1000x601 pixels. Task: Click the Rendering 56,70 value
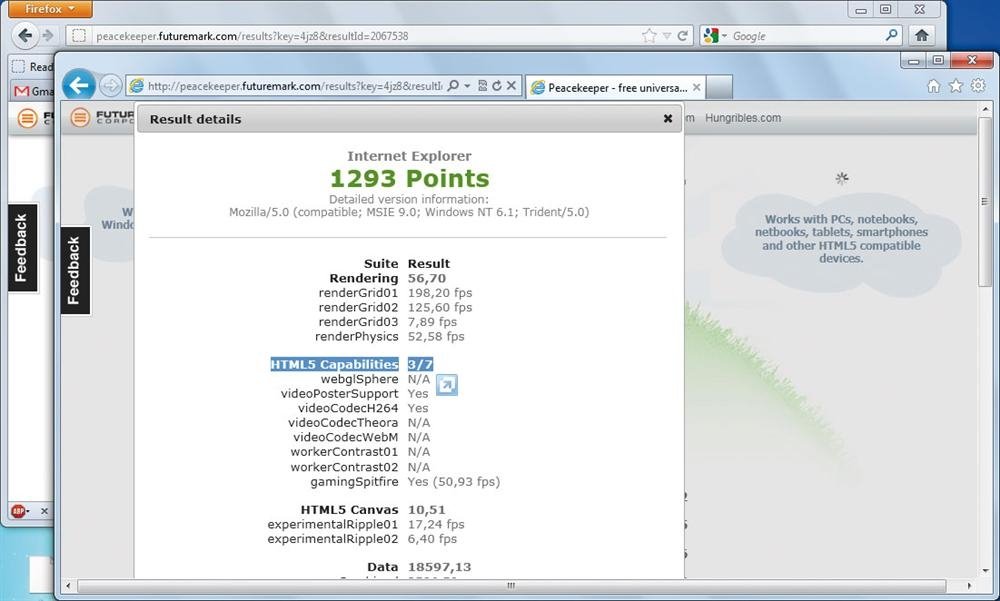point(427,278)
